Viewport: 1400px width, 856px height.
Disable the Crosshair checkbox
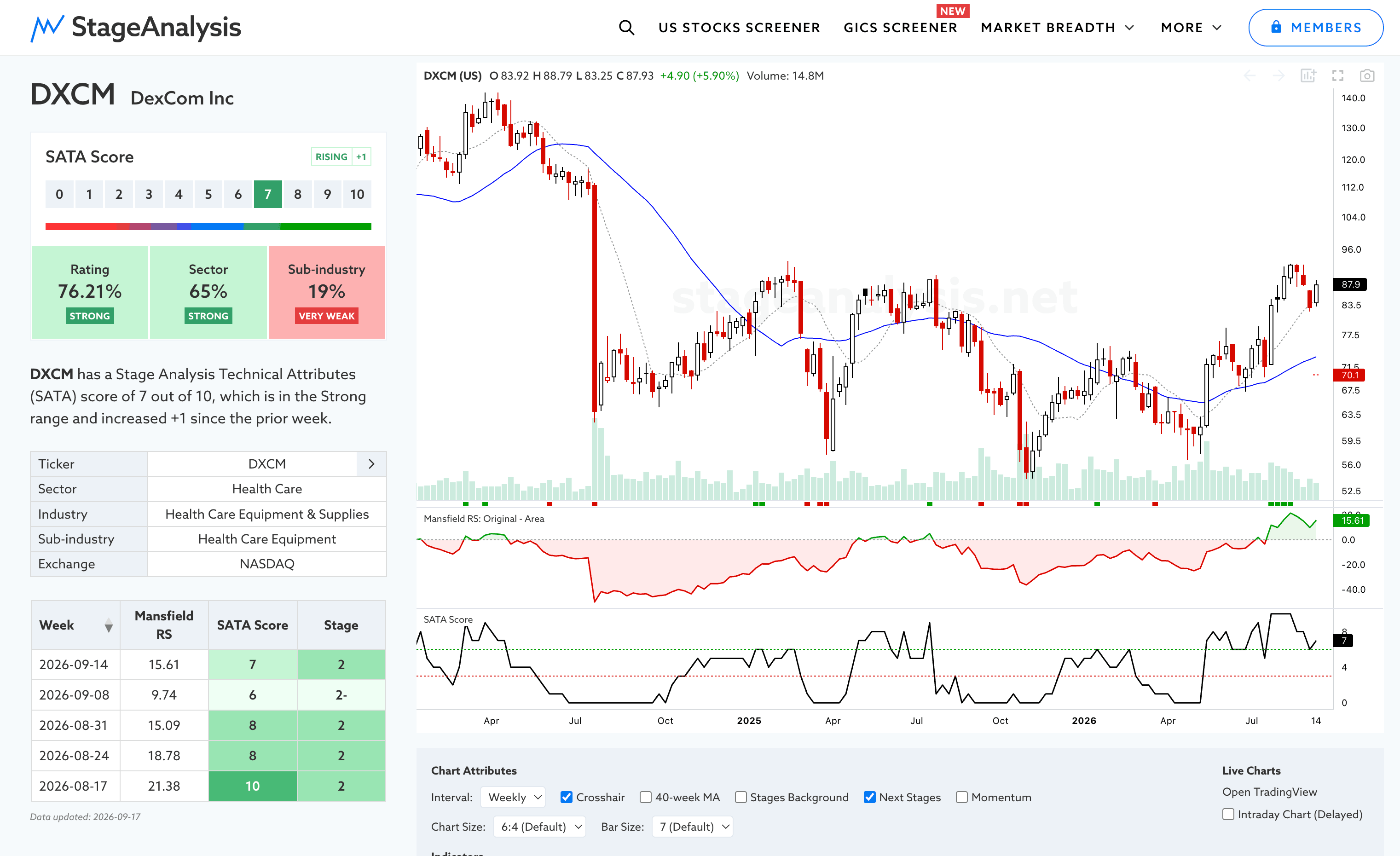(x=566, y=797)
